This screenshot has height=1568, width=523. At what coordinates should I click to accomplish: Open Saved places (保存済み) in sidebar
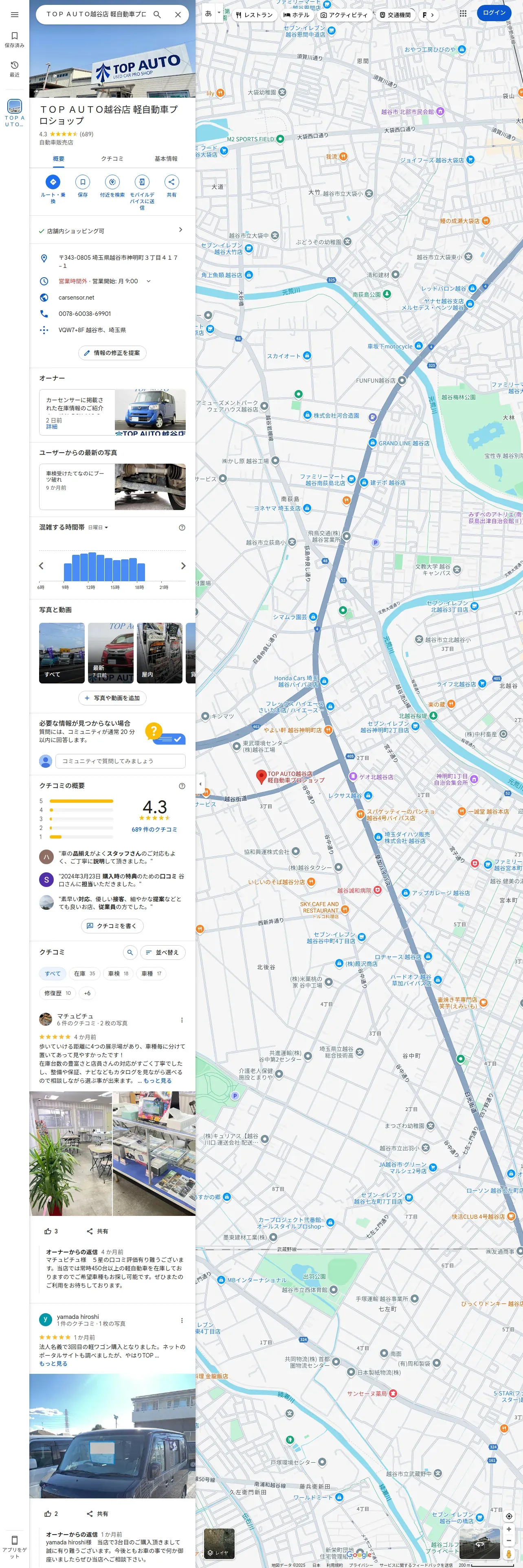point(15,39)
